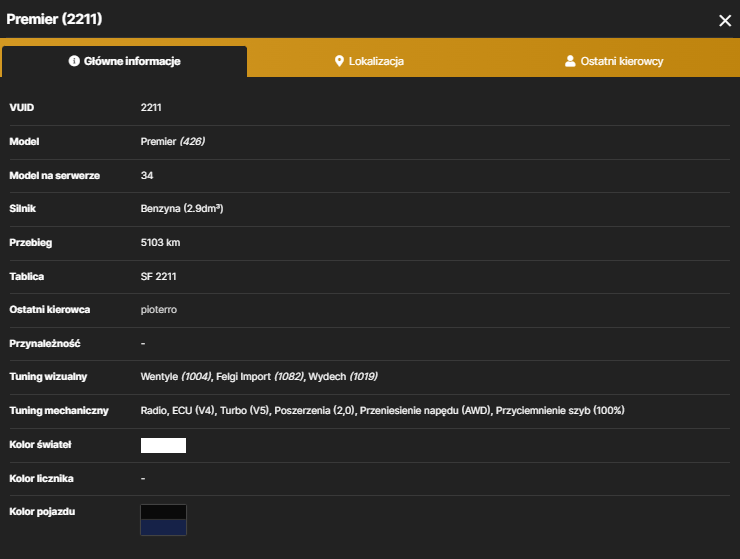Close the Premier (2211) dialog
Screen dimensions: 740x559
725,20
